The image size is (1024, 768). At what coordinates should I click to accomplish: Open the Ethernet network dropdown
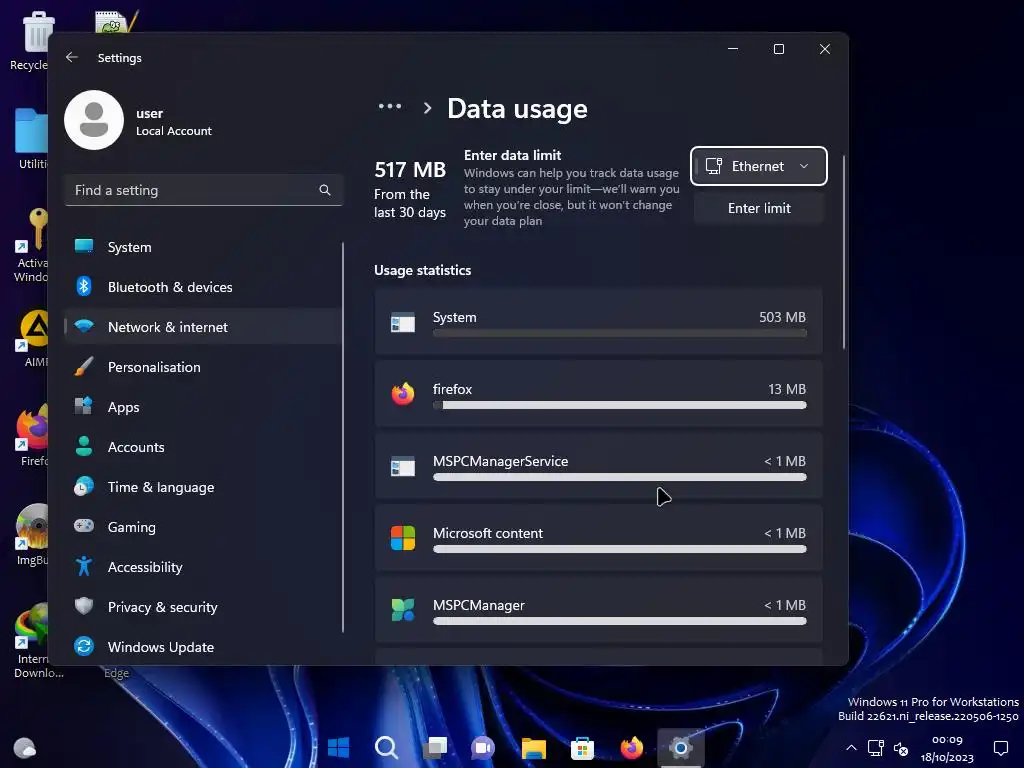click(759, 166)
